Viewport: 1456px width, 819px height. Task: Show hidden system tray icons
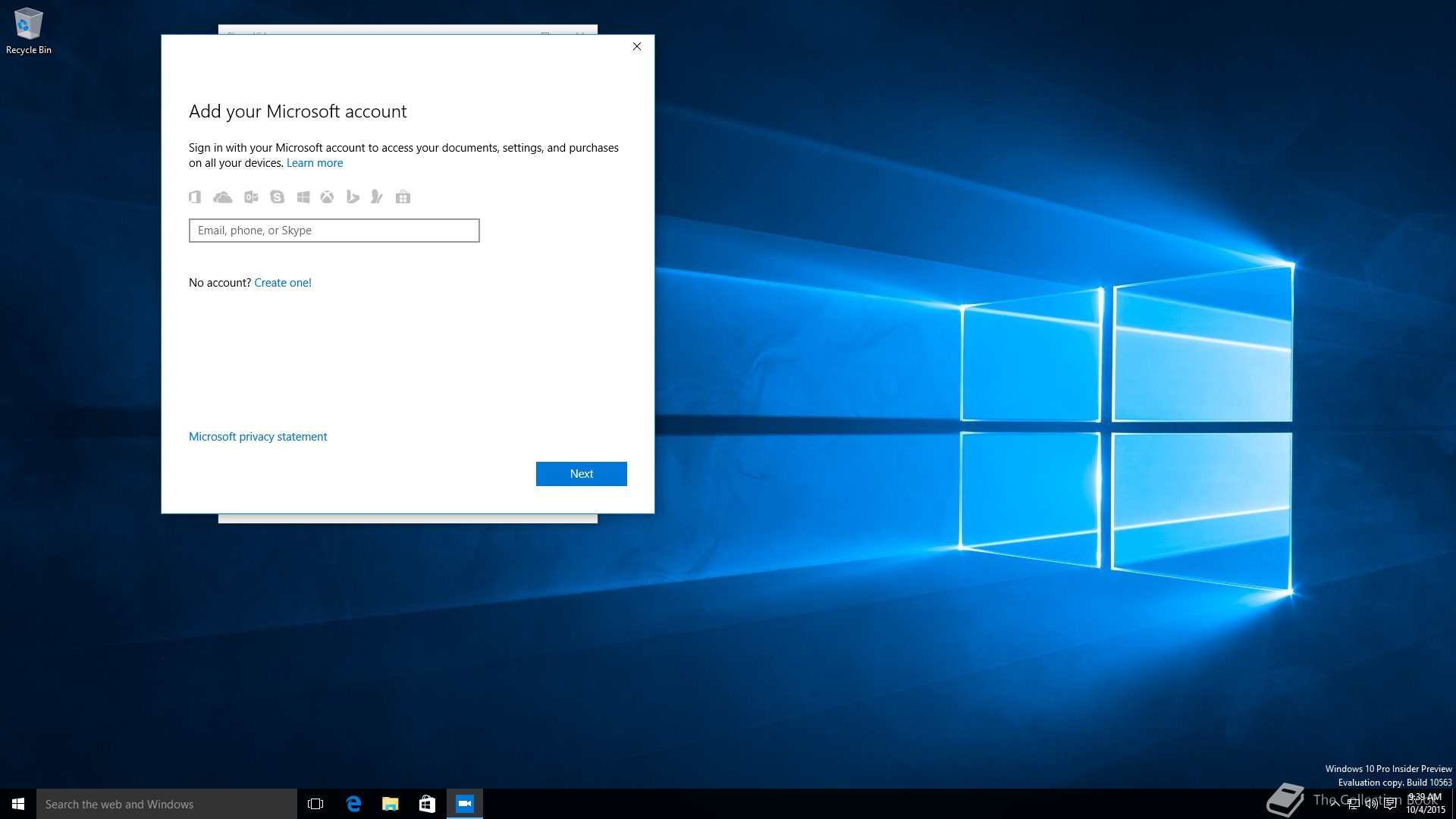tap(1335, 804)
